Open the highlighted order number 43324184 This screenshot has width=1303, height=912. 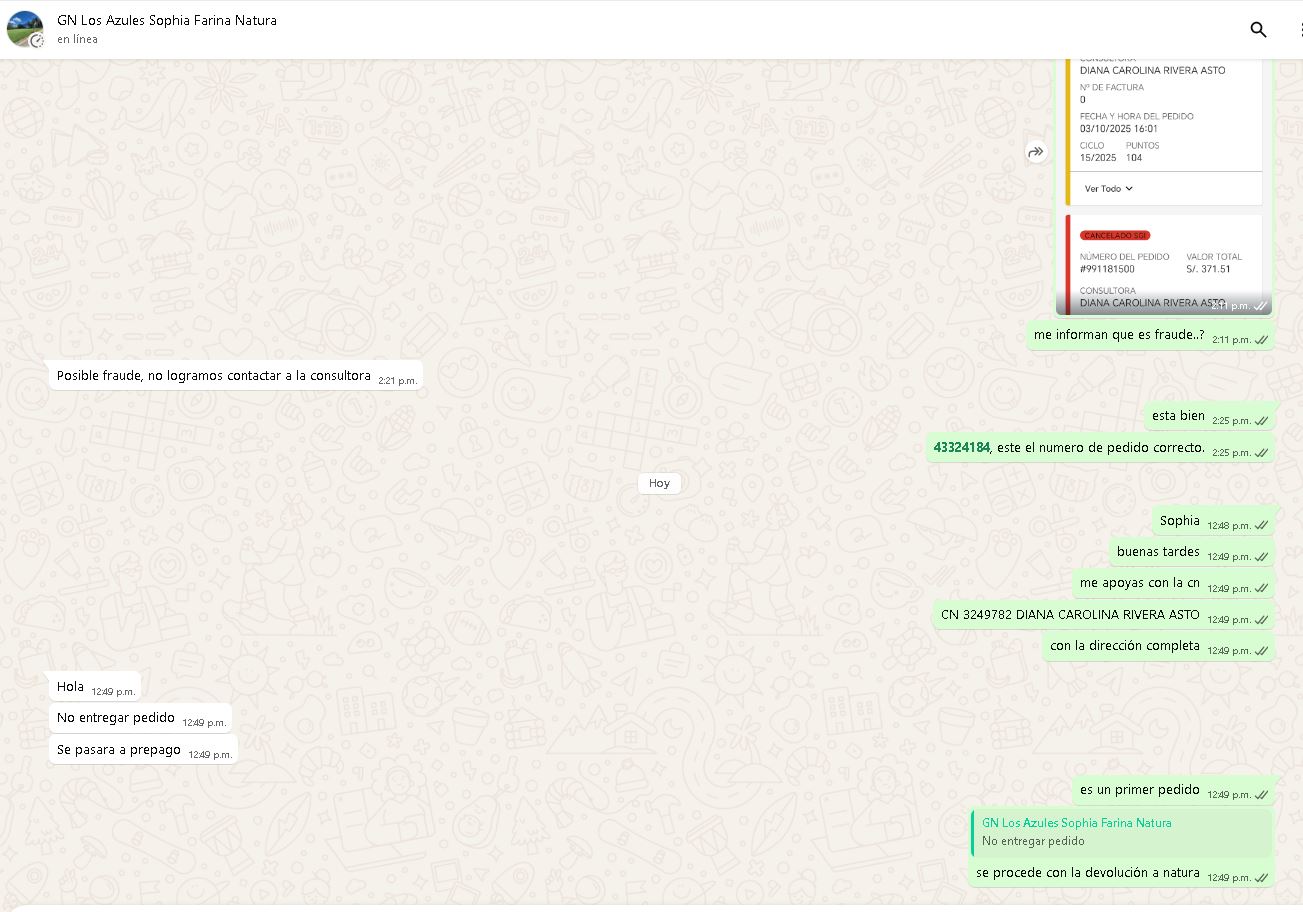point(961,448)
